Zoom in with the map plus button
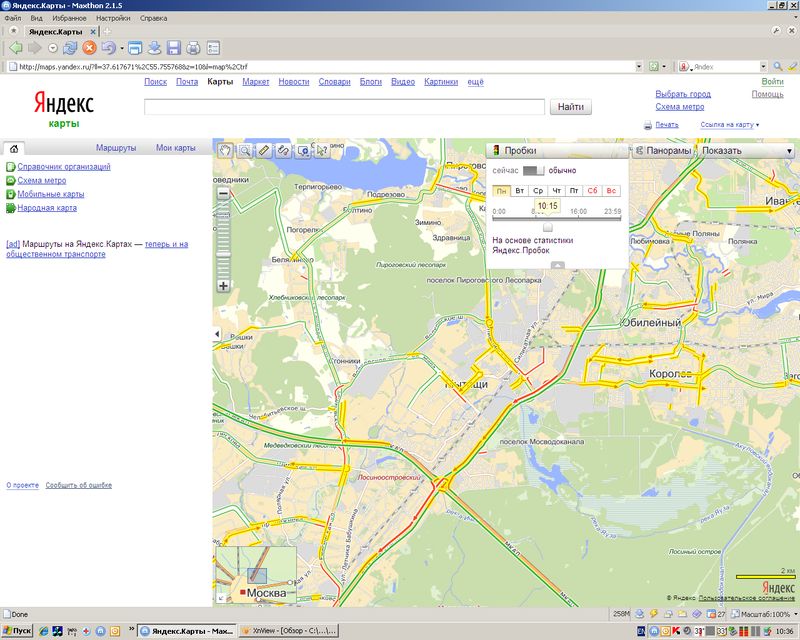The image size is (800, 640). pos(223,286)
